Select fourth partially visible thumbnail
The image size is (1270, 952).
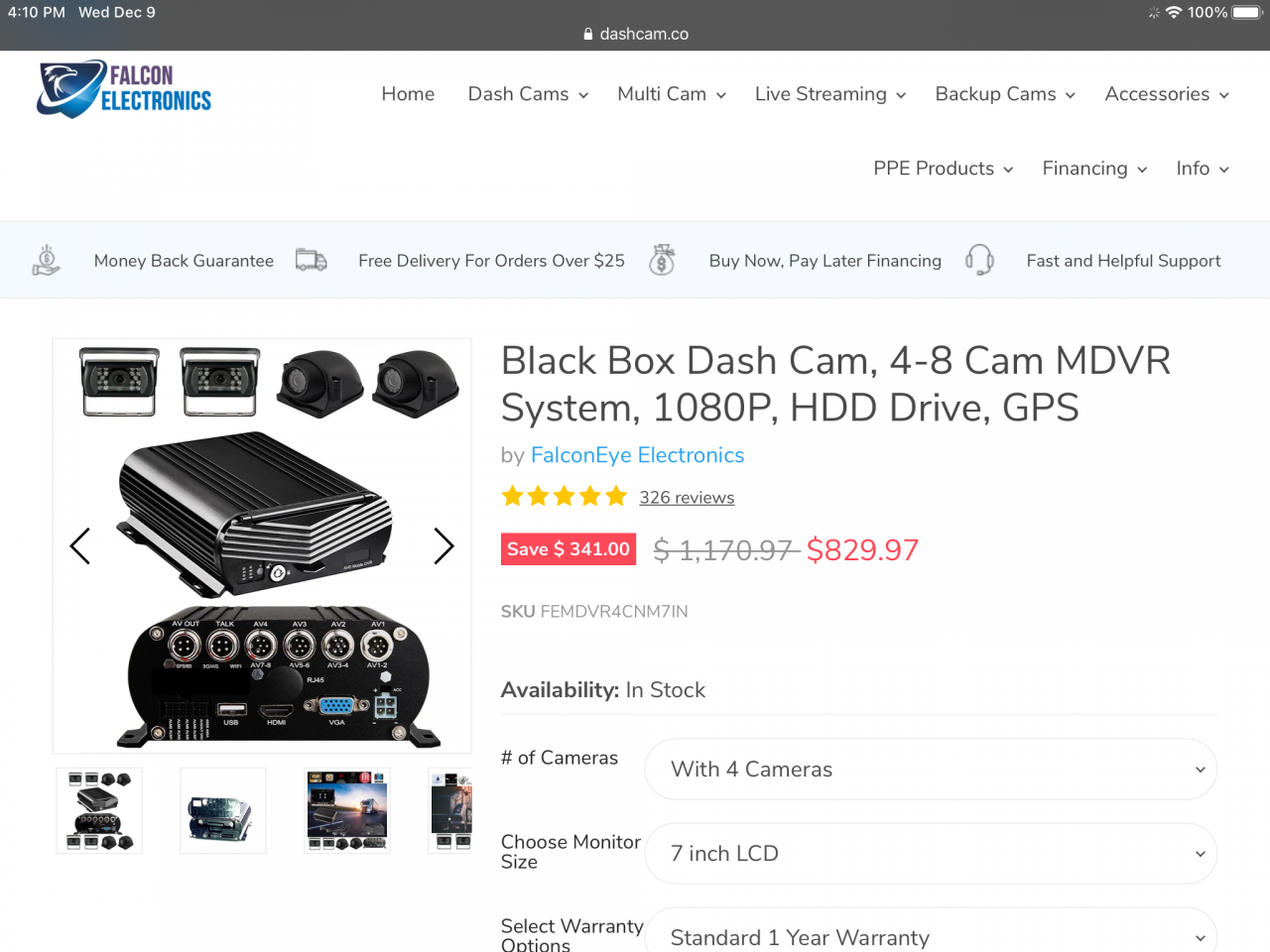[x=450, y=811]
